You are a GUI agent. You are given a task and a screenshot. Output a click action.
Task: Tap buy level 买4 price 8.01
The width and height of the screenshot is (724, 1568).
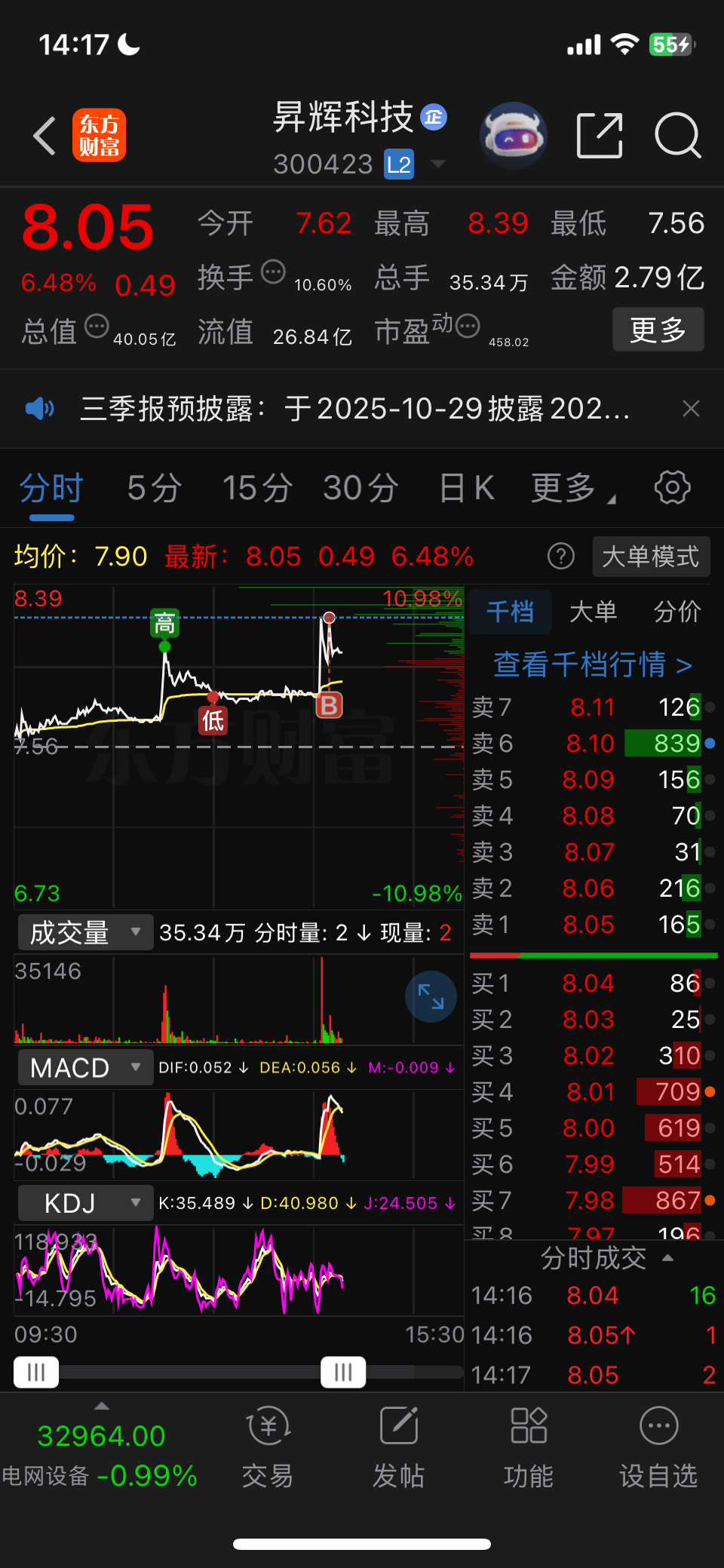click(x=591, y=1092)
